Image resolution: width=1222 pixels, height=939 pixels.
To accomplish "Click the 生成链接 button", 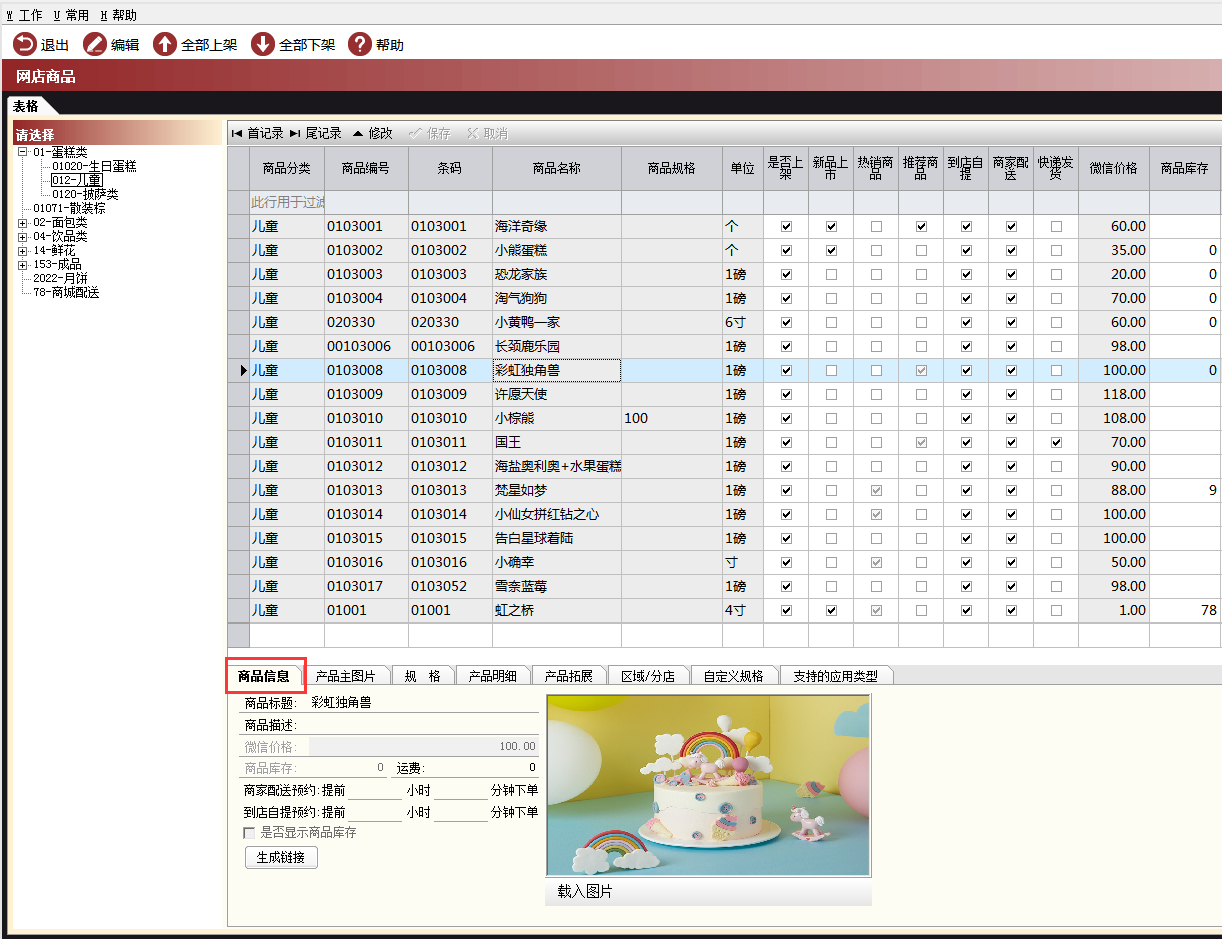I will click(281, 857).
